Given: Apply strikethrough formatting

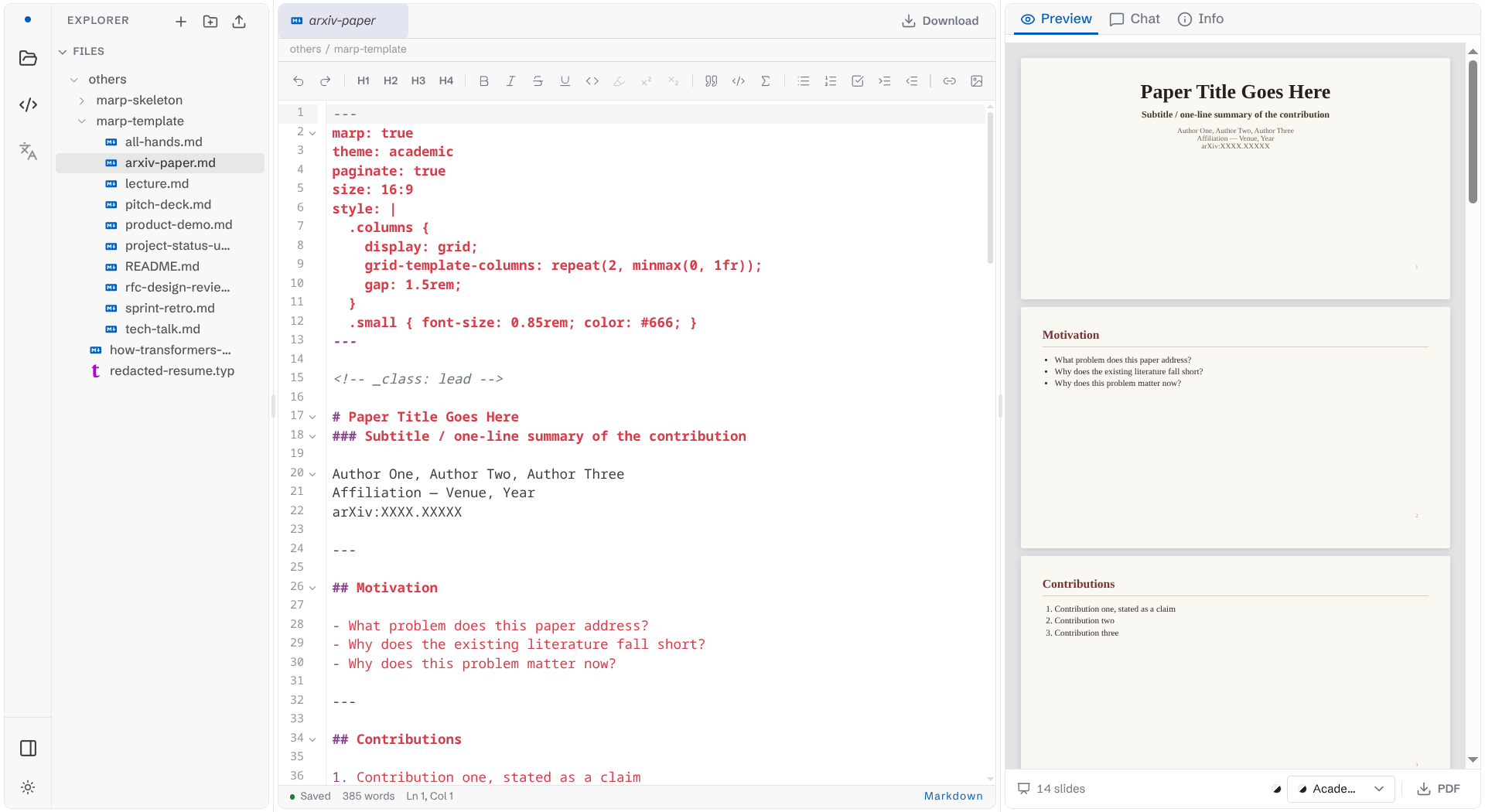Looking at the screenshot, I should 538,81.
